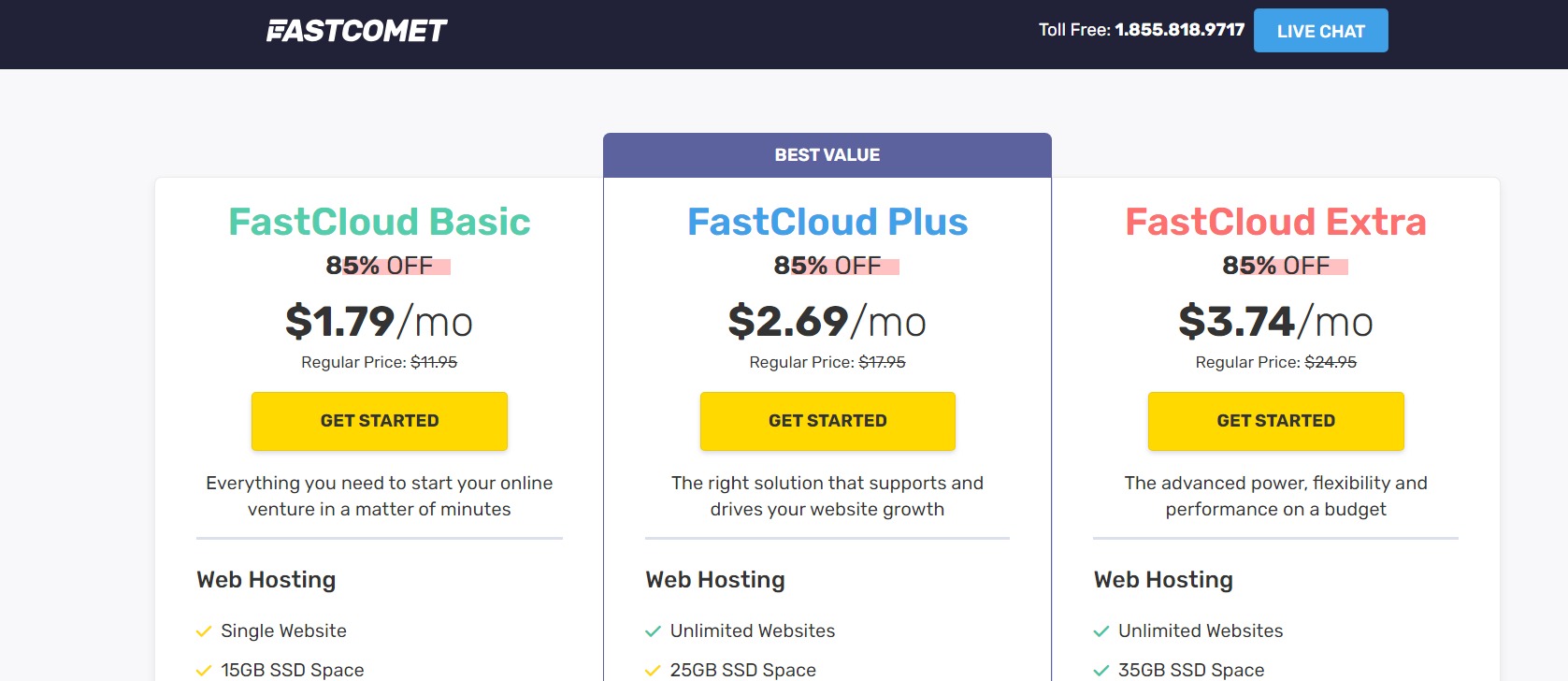Click the checkmark beside 35GB SSD Space
This screenshot has width=1568, height=681.
1100,670
